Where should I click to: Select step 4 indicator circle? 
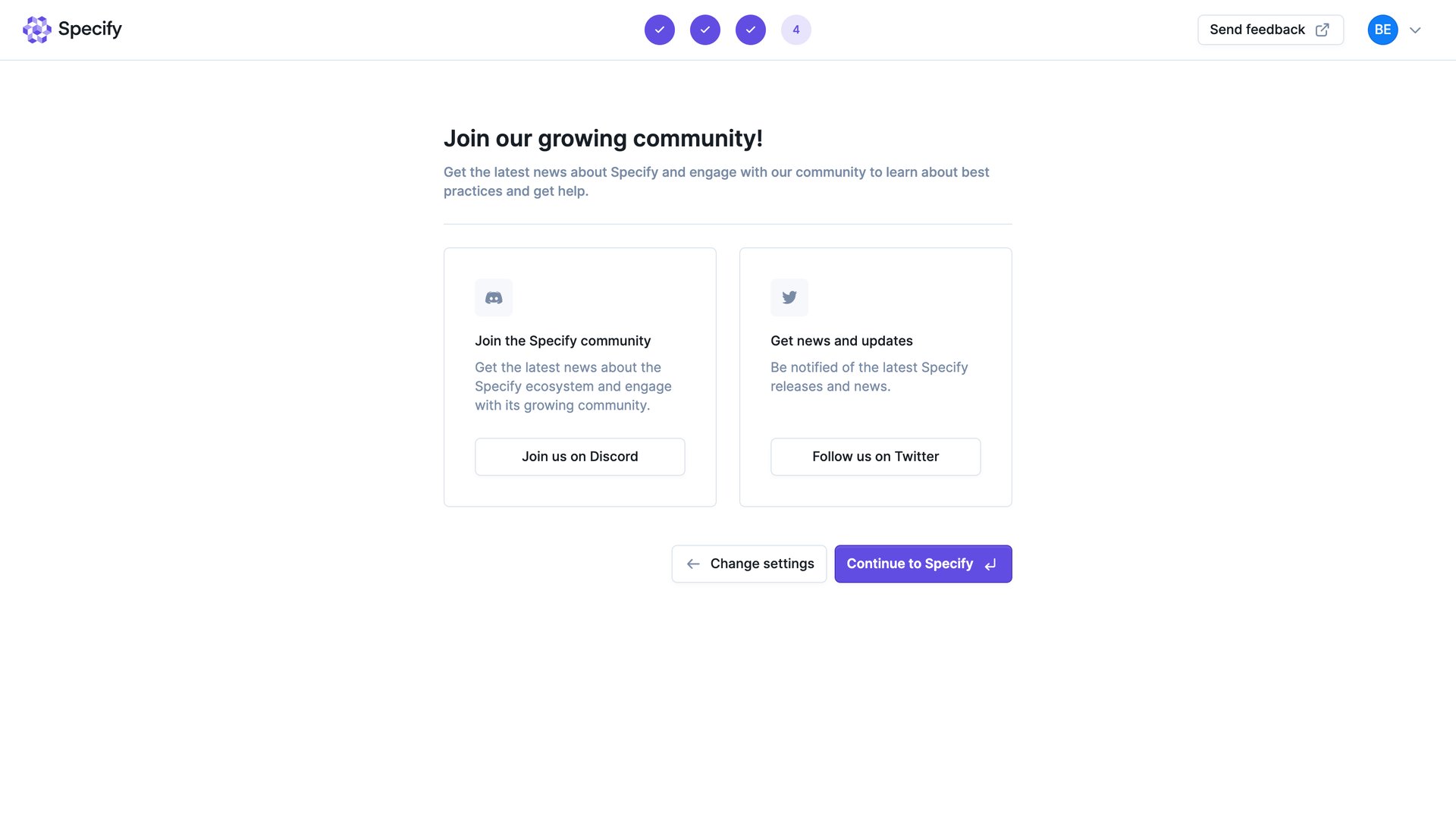pos(795,30)
